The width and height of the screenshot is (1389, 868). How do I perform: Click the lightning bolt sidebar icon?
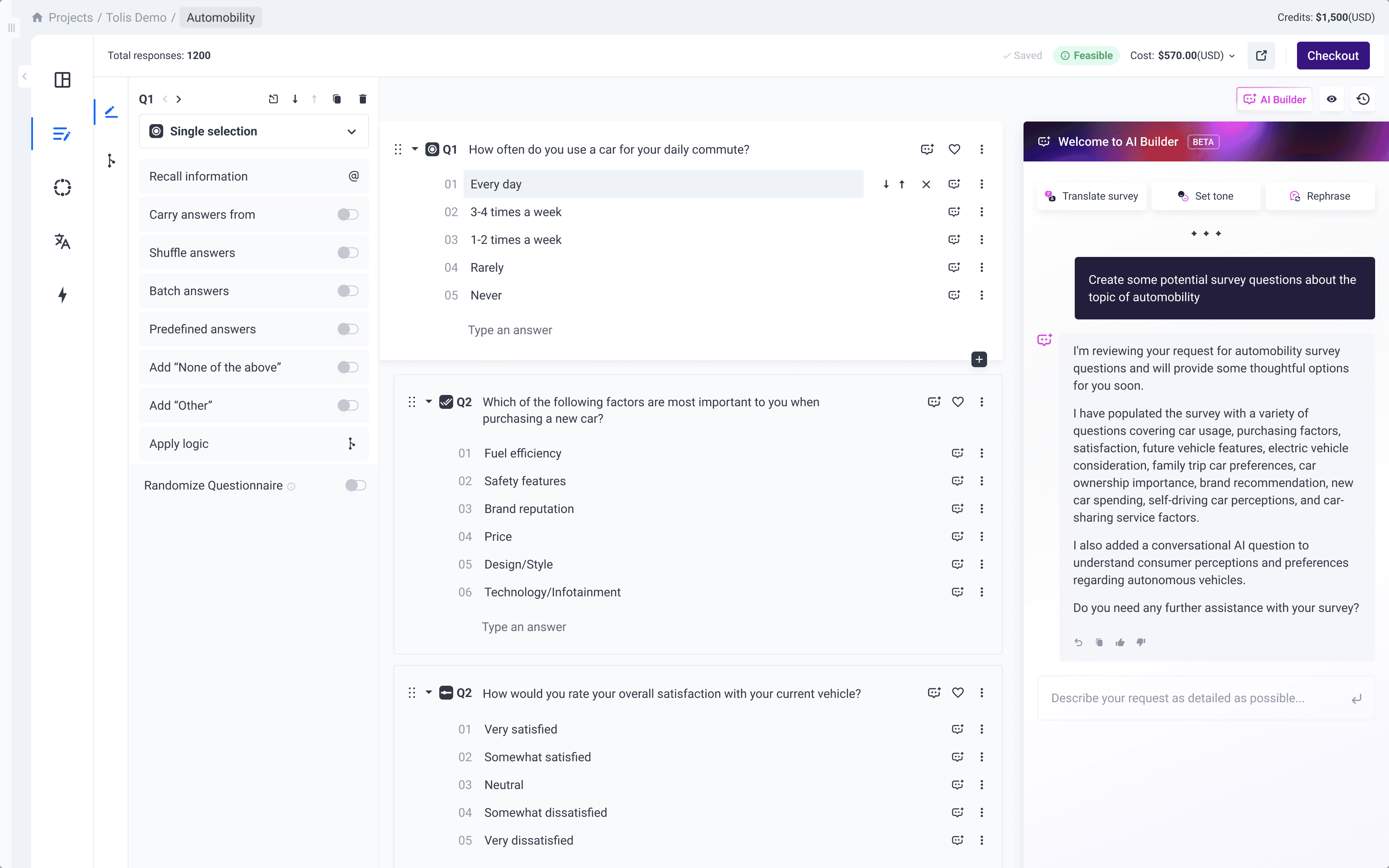click(62, 295)
